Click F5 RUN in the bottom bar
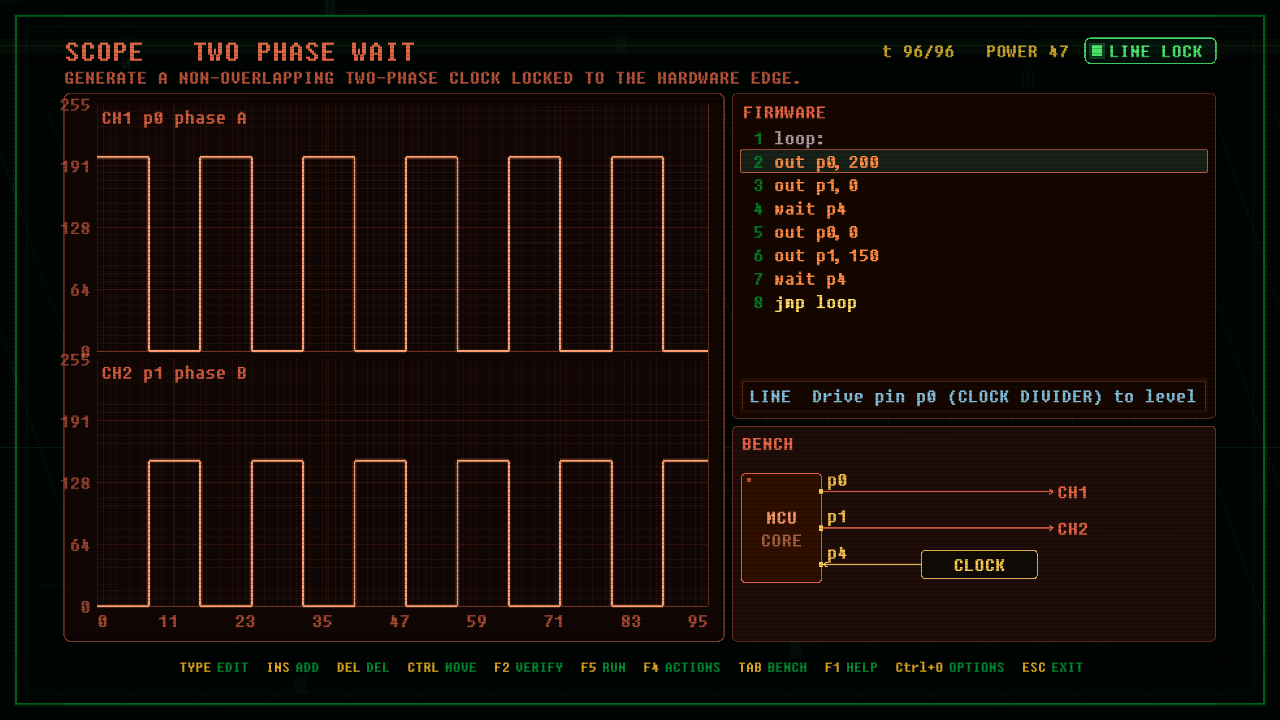This screenshot has height=720, width=1280. click(x=603, y=667)
